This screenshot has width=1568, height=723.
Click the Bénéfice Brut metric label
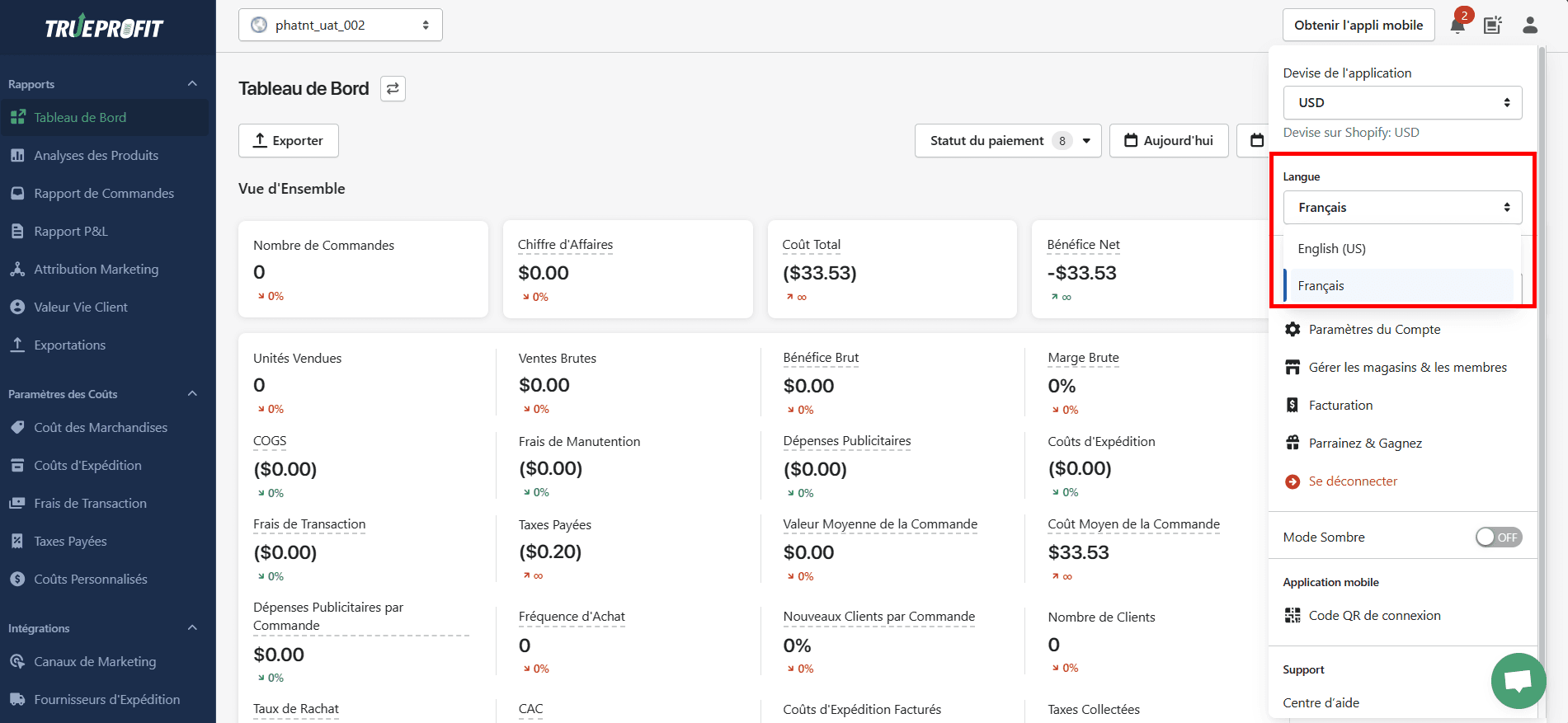(821, 357)
